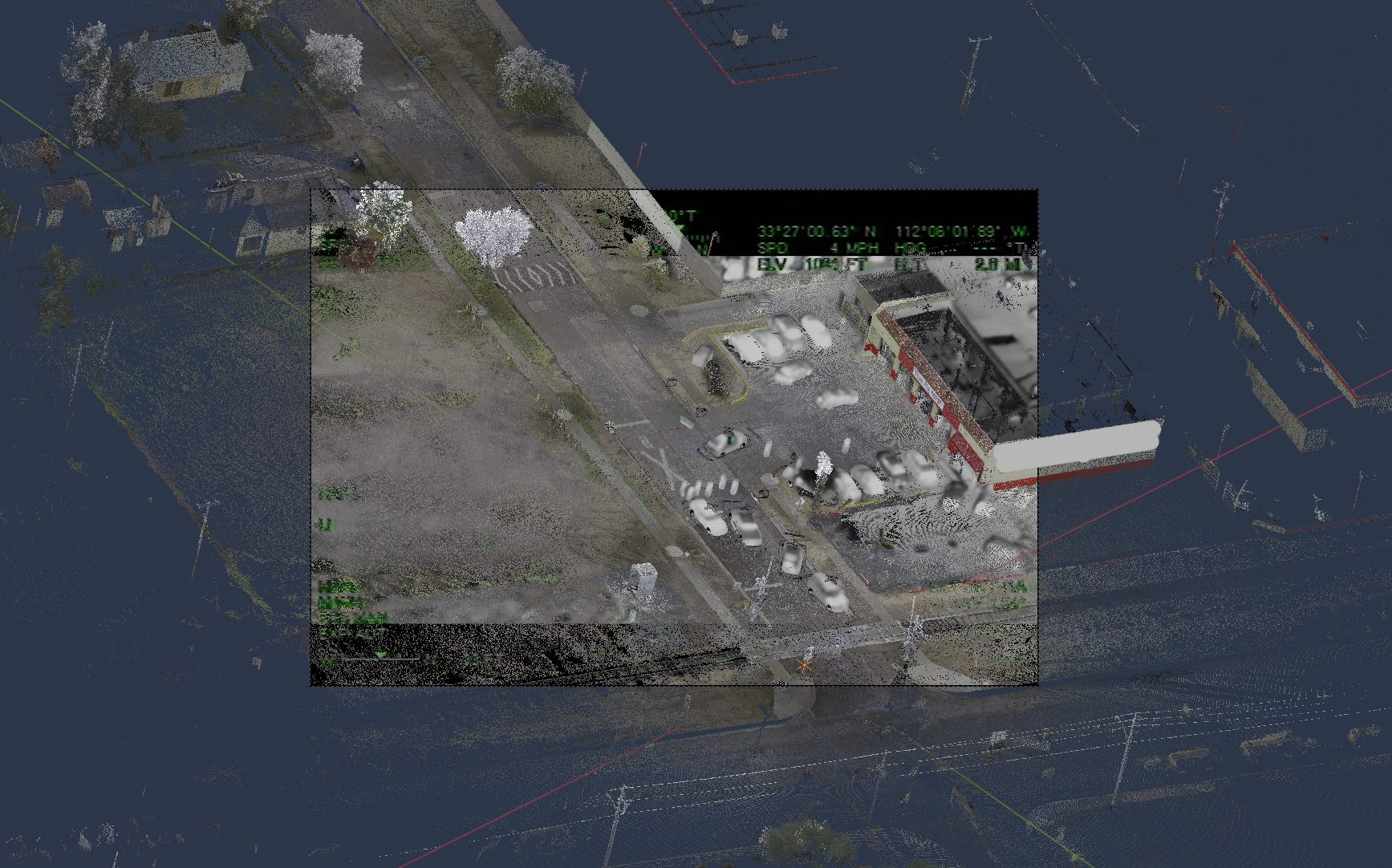Click the orange star marker near the intersection
Image resolution: width=1392 pixels, height=868 pixels.
(x=804, y=665)
